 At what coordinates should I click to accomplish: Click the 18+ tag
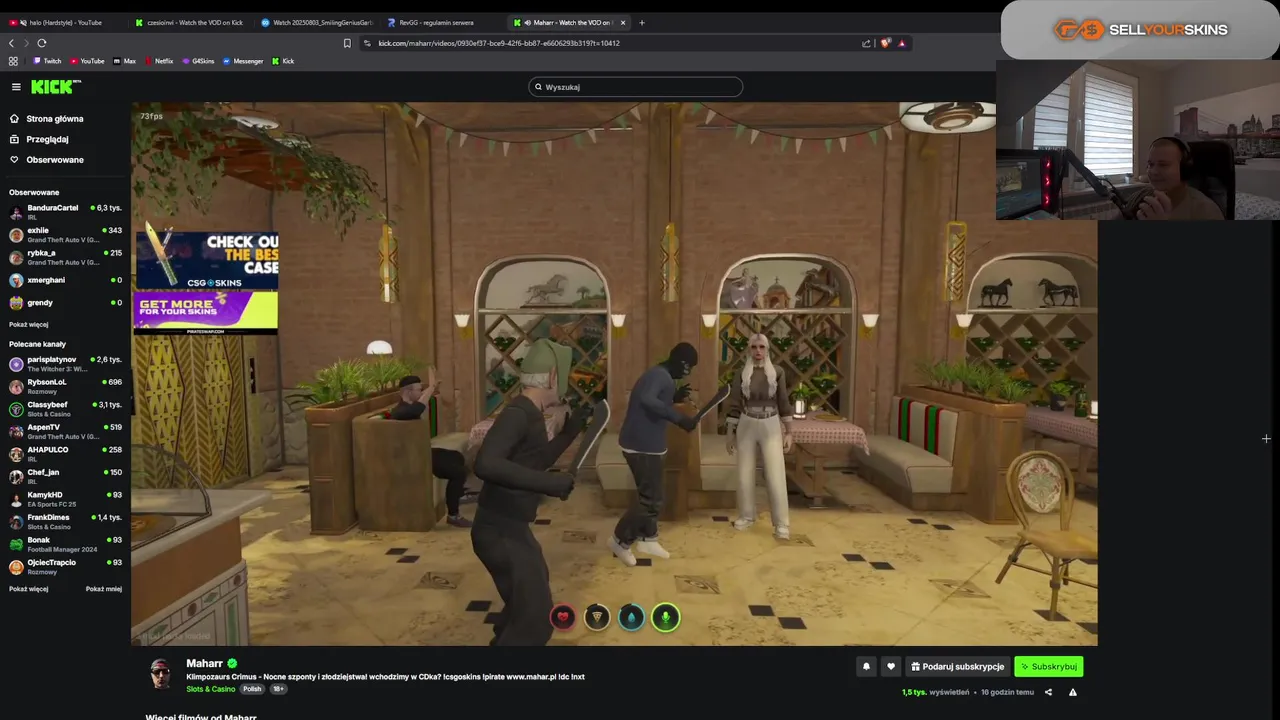[278, 689]
